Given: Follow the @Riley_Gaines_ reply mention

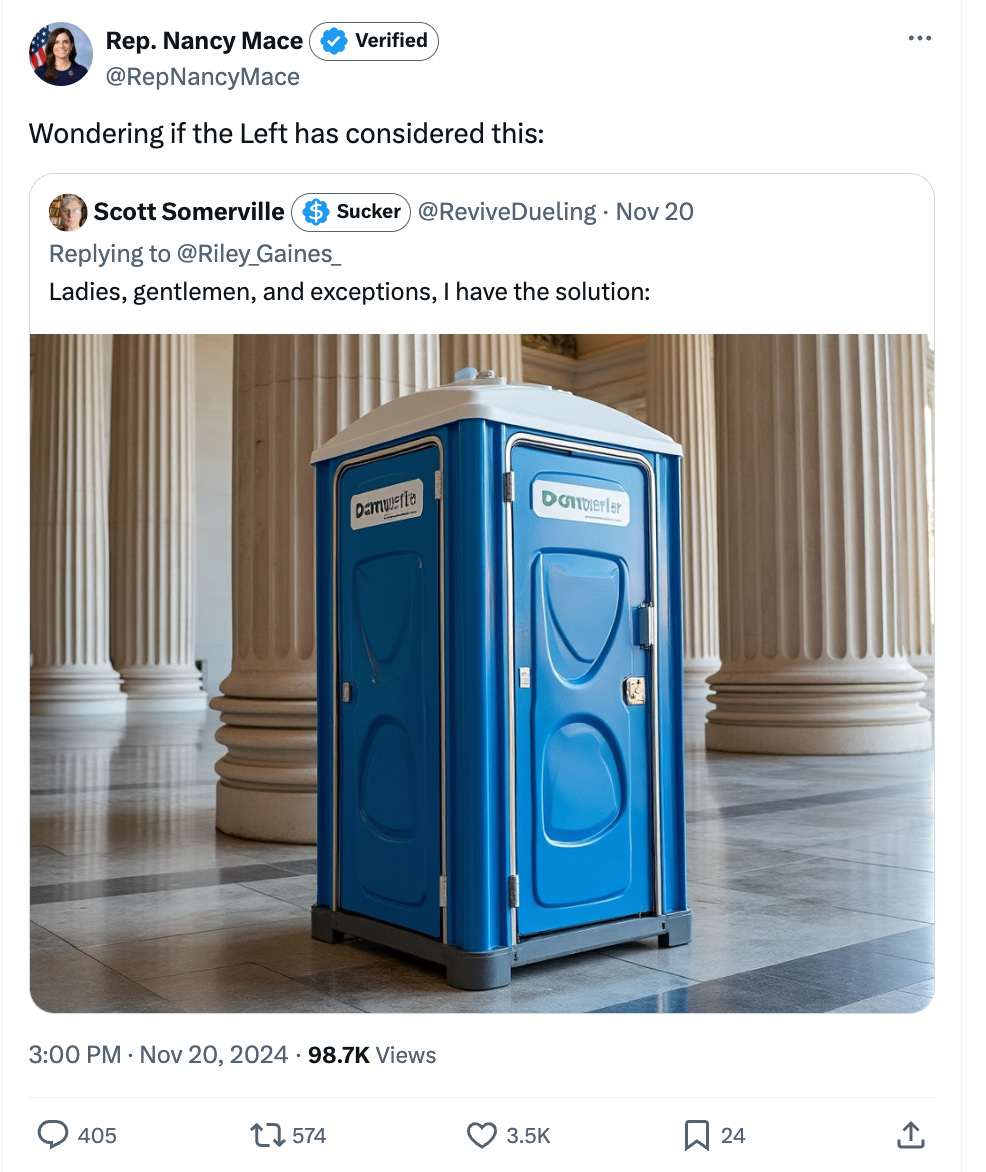Looking at the screenshot, I should (x=259, y=254).
